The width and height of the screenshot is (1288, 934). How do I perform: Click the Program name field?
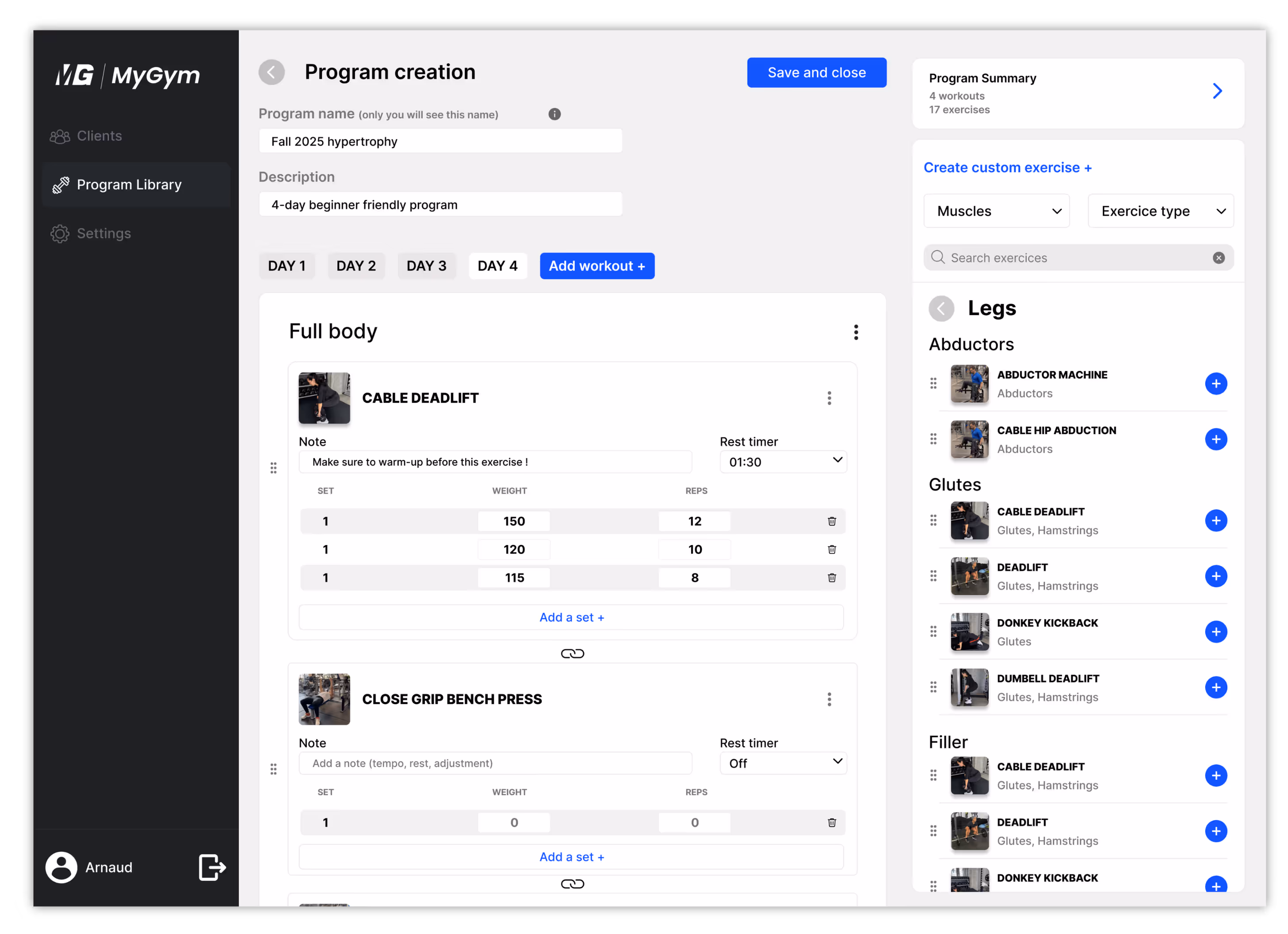coord(441,141)
